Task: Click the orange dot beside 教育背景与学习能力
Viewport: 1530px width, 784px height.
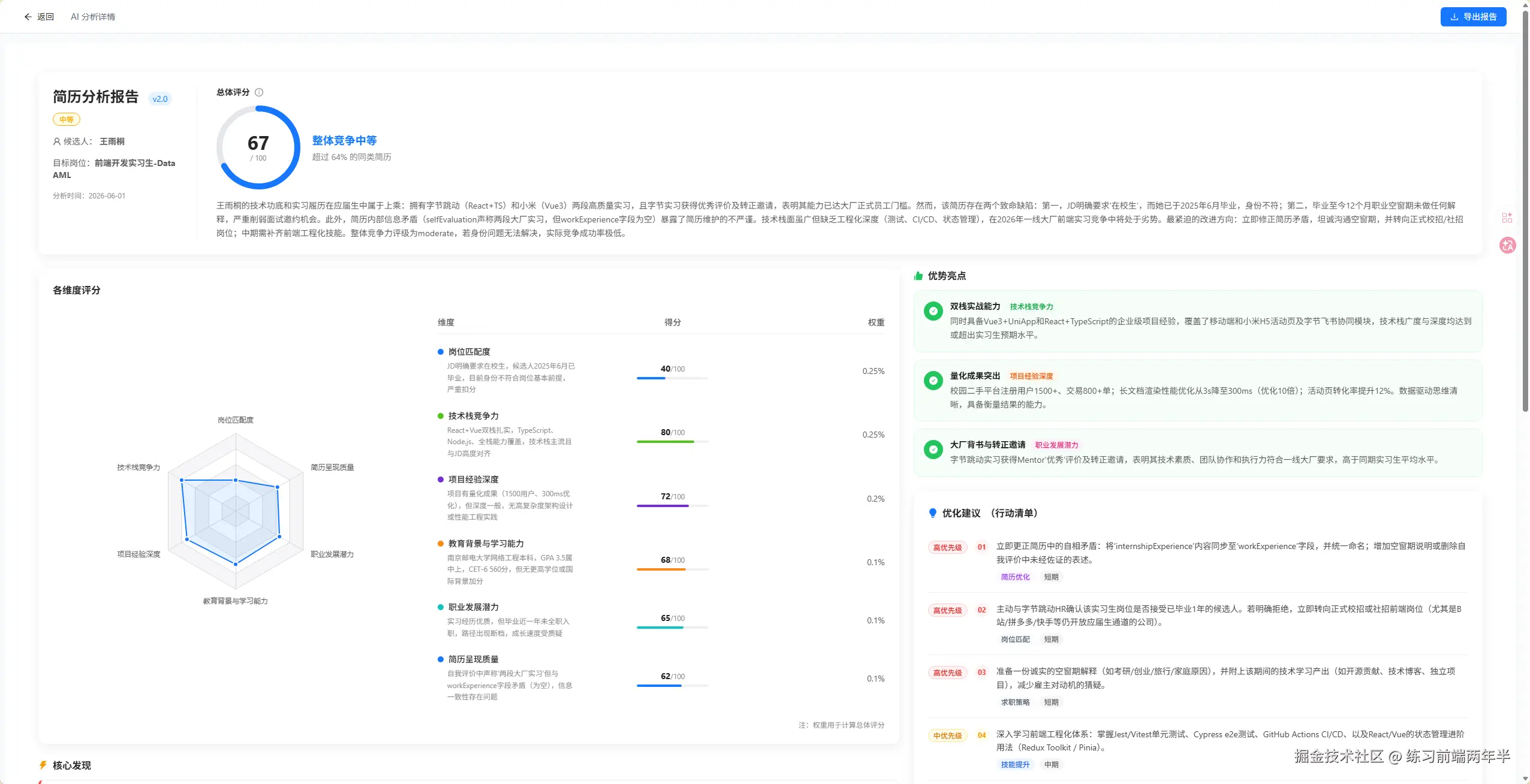Action: 441,544
